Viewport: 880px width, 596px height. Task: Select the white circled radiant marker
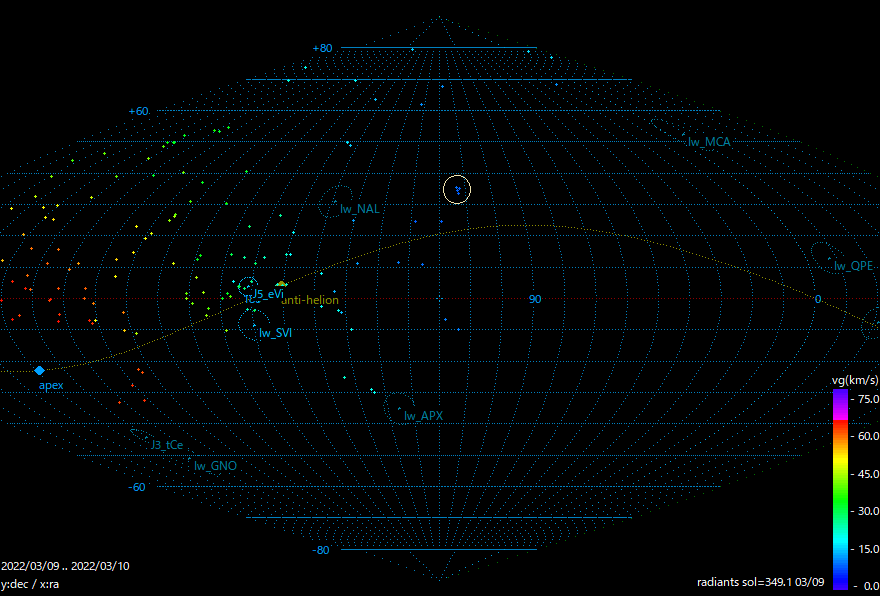457,188
